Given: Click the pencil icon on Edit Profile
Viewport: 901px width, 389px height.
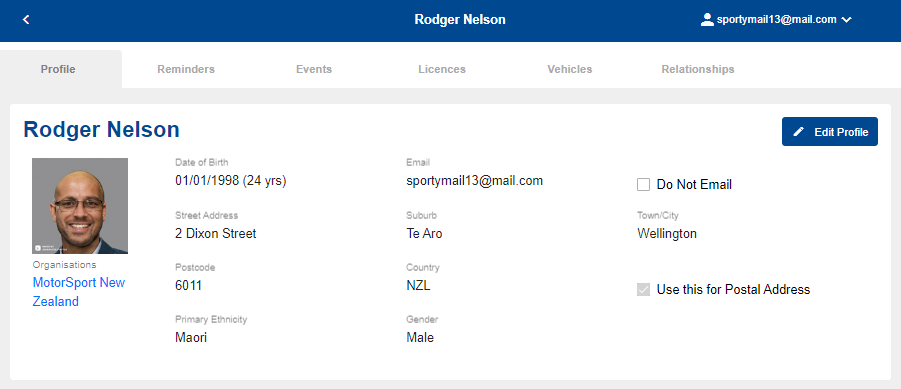Looking at the screenshot, I should pos(799,132).
